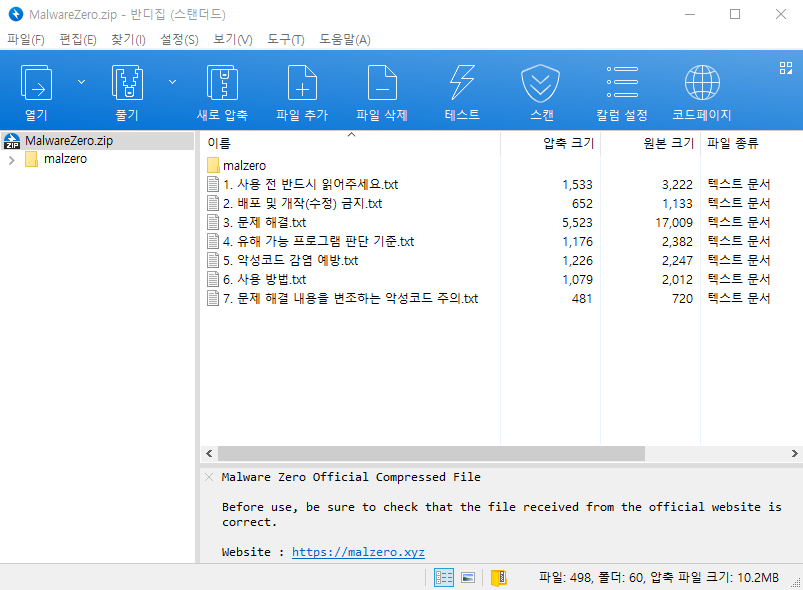Screen dimensions: 803x590
Task: Select file '3. 문제 해결.txt'
Action: point(257,222)
